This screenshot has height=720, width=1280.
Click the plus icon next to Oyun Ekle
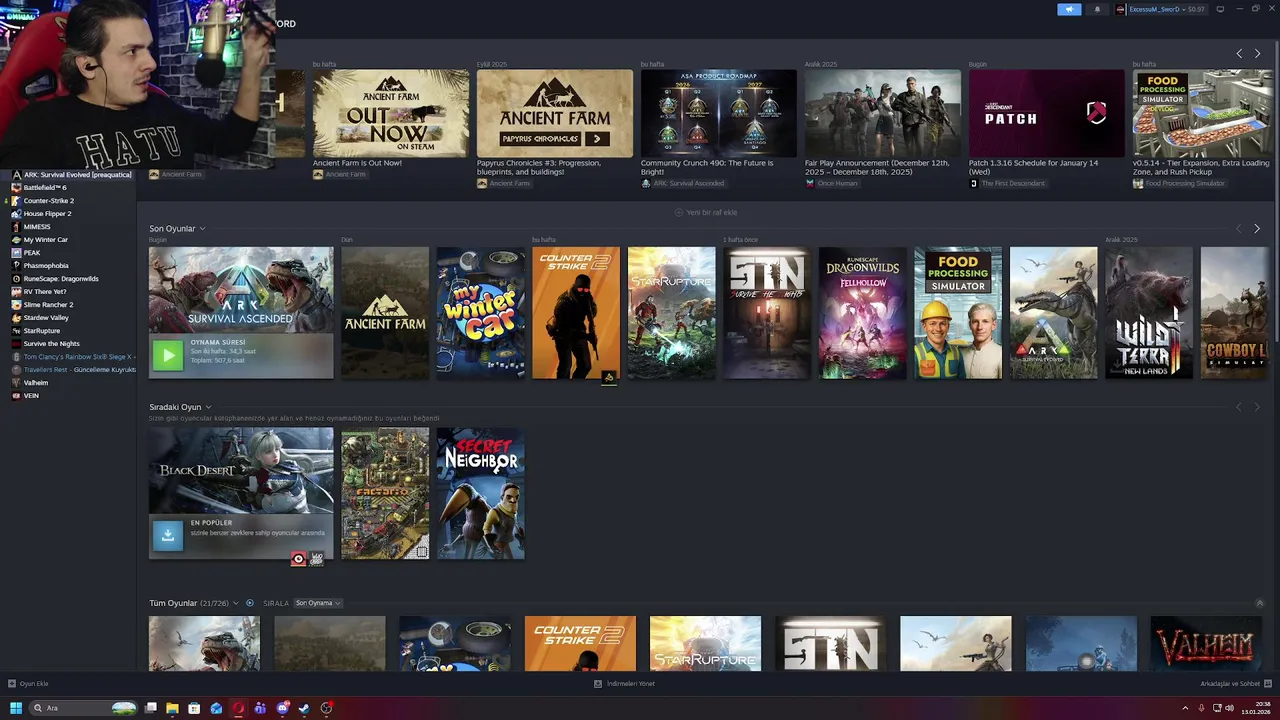click(12, 684)
